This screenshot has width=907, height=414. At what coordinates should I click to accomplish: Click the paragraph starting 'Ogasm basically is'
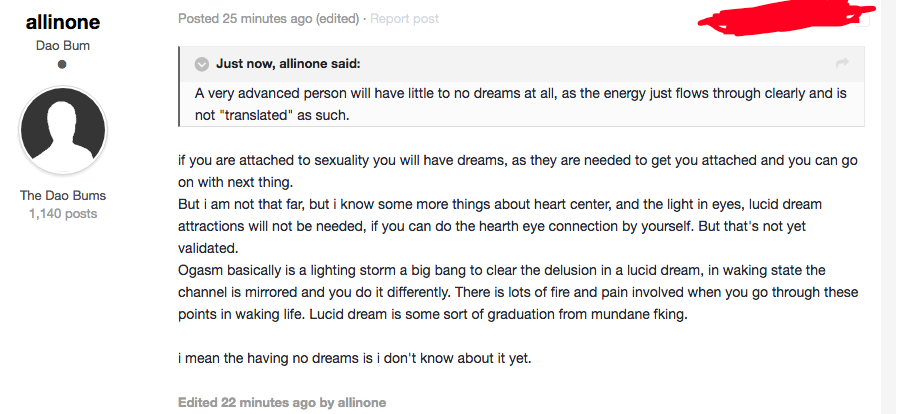point(518,293)
